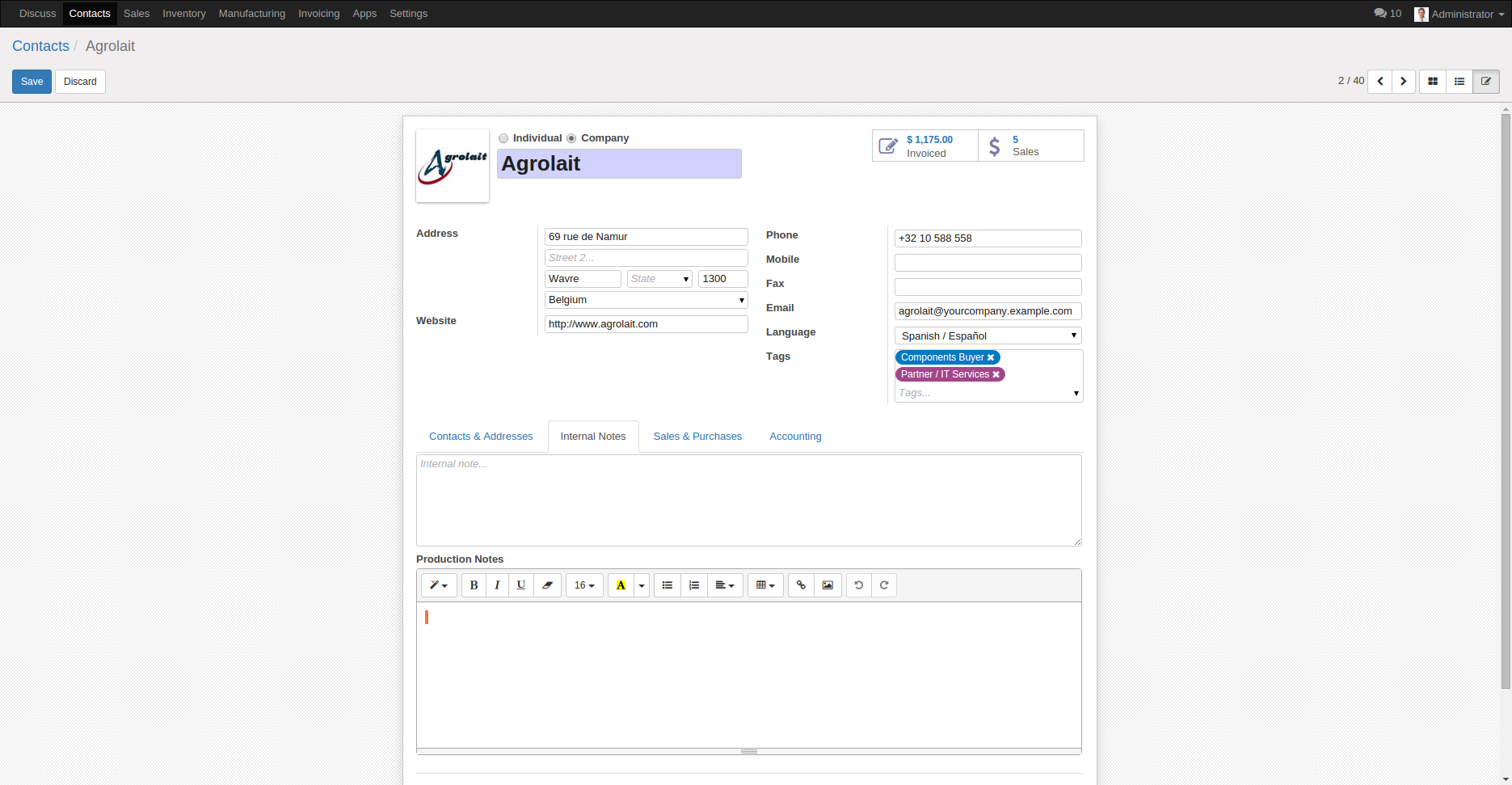Insert a hyperlink in Production Notes
The height and width of the screenshot is (785, 1512).
801,585
